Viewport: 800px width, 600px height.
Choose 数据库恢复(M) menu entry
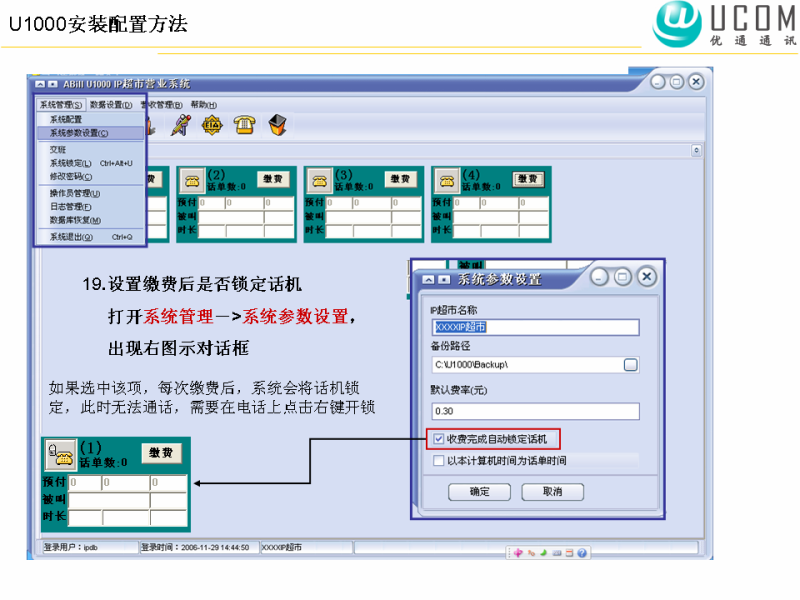[x=90, y=220]
